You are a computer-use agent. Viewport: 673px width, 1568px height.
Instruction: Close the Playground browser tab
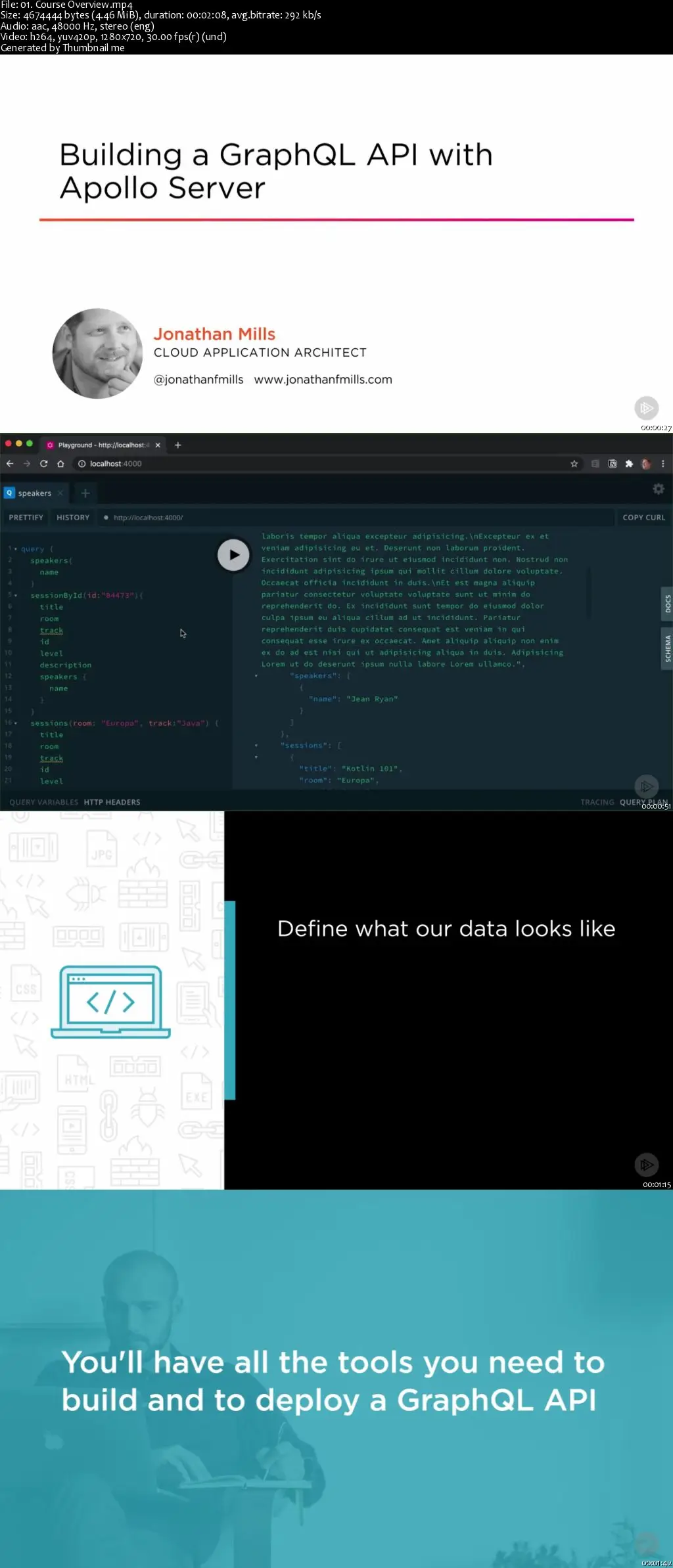pos(158,445)
